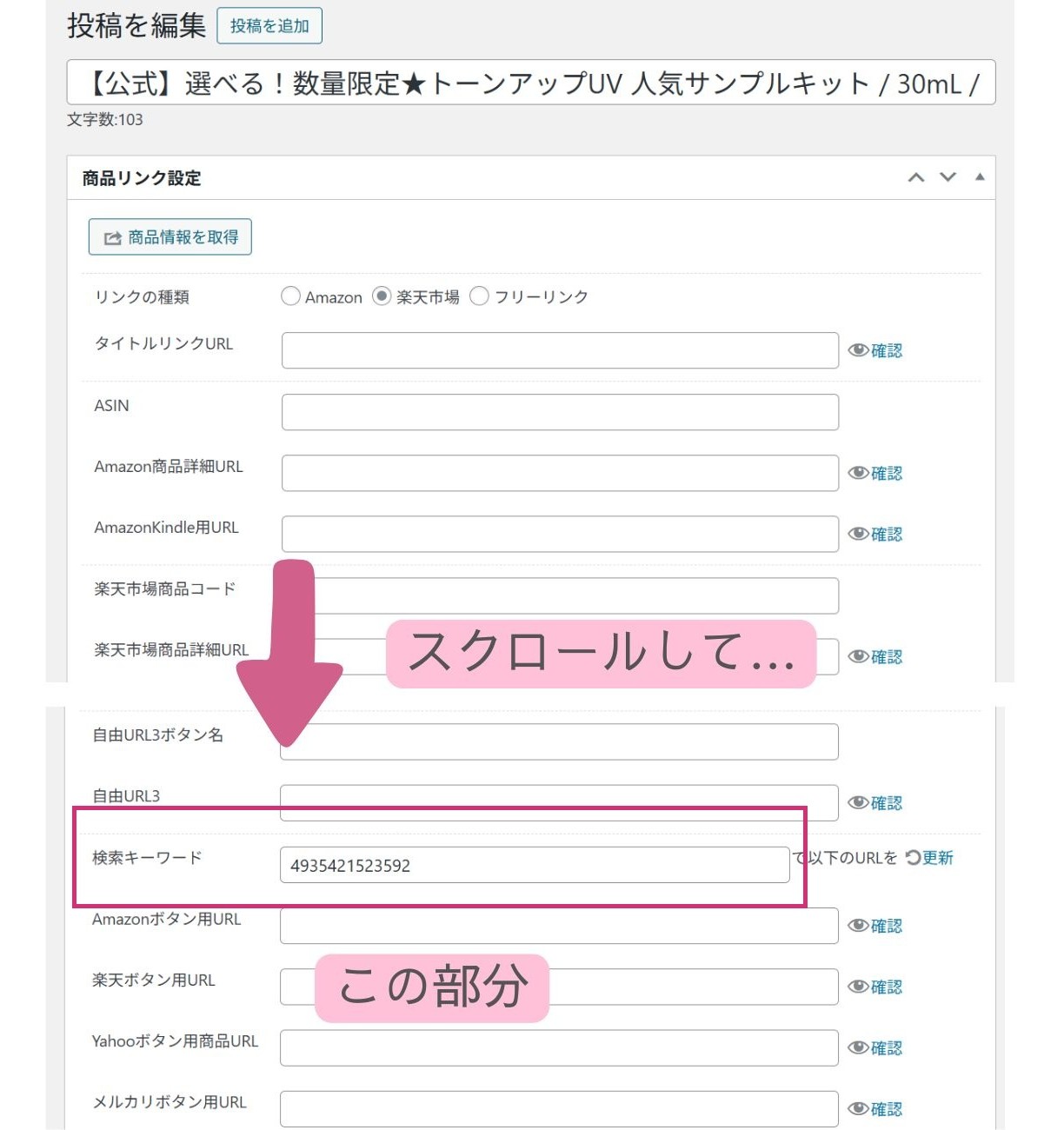Focus the 検索キーワード input field
The height and width of the screenshot is (1130, 1064).
[534, 866]
